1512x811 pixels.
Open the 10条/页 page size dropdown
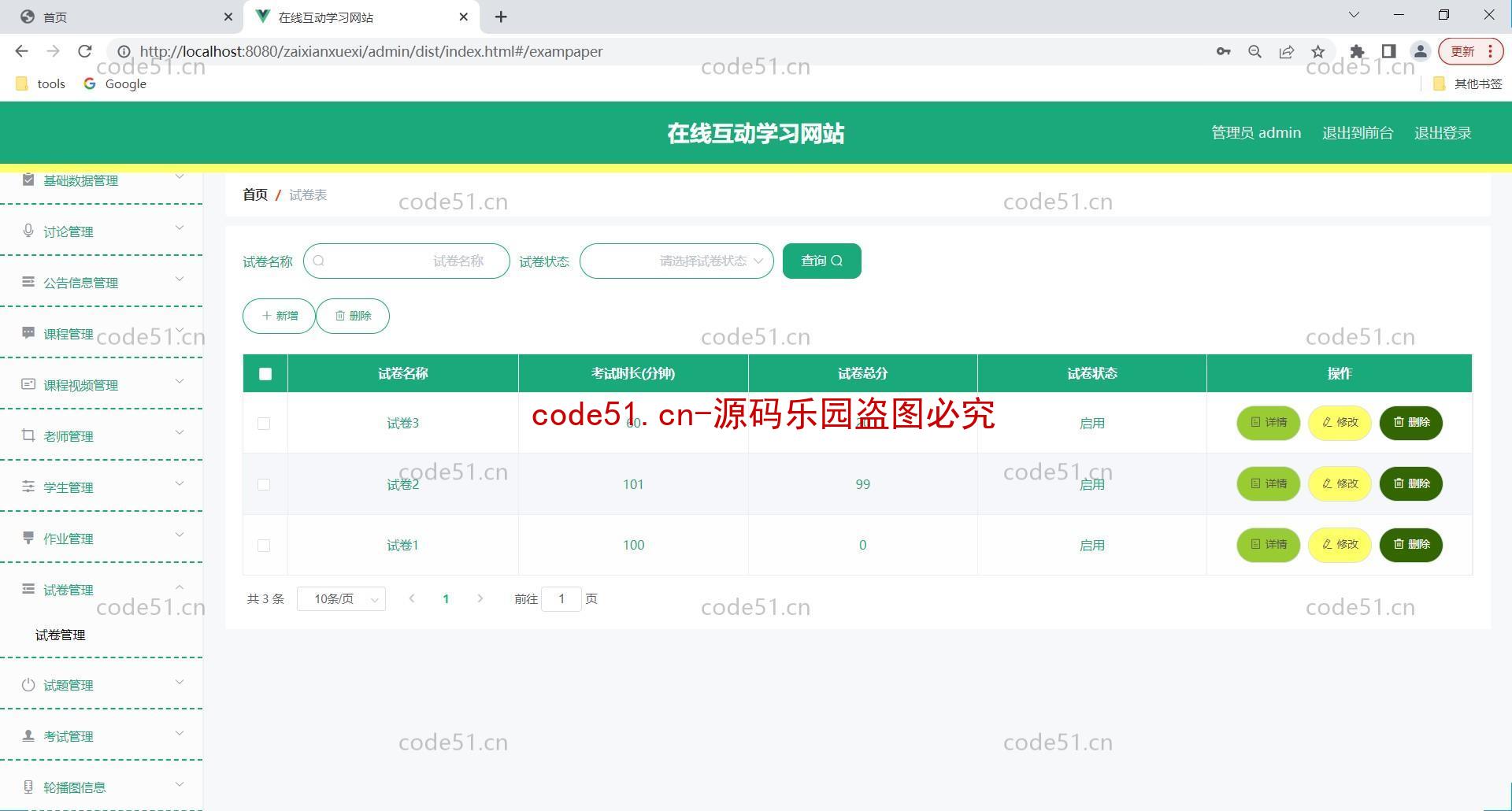(x=341, y=599)
